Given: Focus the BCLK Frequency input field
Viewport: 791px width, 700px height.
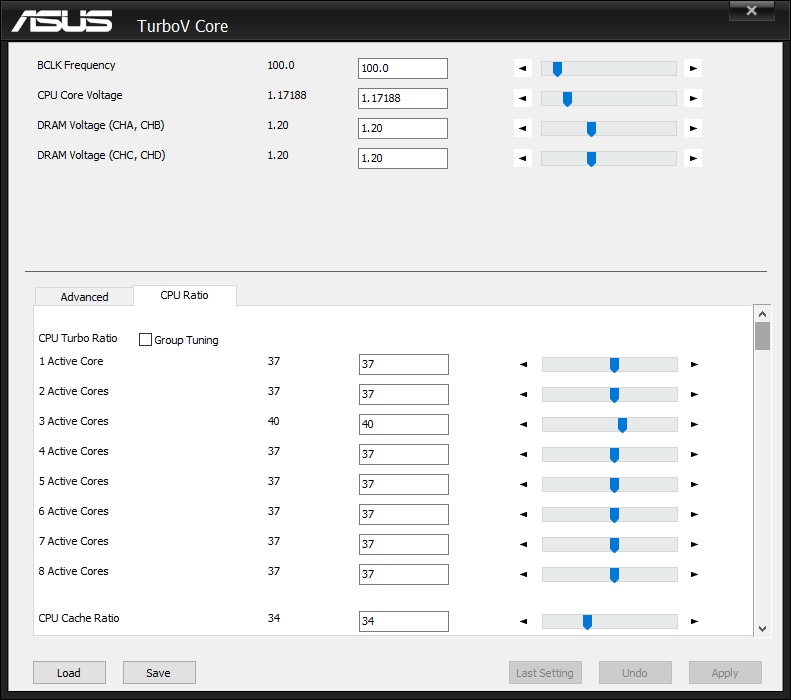Looking at the screenshot, I should point(403,68).
